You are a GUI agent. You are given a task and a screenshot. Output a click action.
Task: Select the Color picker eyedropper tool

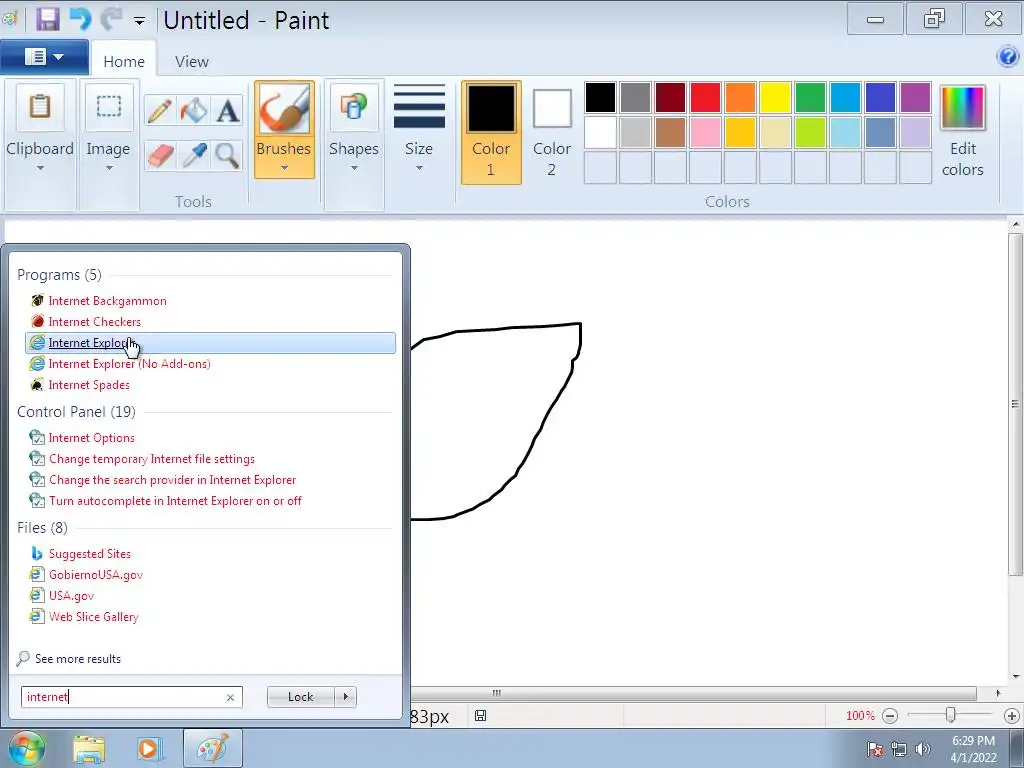[x=194, y=155]
